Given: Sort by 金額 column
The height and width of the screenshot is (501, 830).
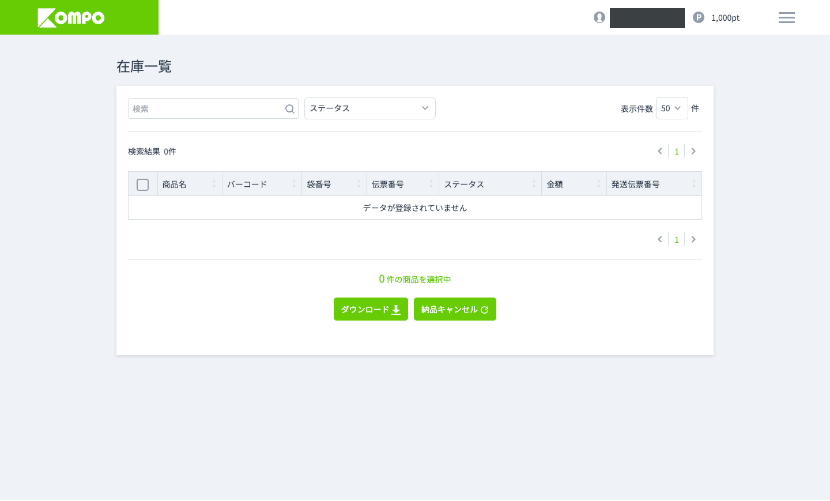Looking at the screenshot, I should click(x=574, y=184).
